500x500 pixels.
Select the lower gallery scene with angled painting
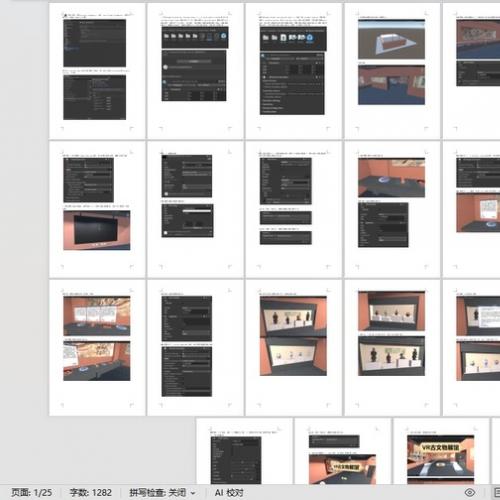click(x=97, y=361)
